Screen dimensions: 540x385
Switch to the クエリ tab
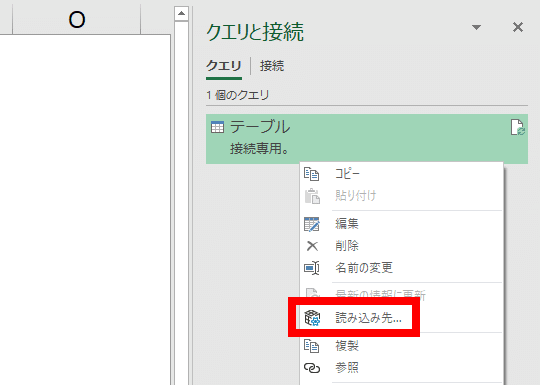click(224, 65)
